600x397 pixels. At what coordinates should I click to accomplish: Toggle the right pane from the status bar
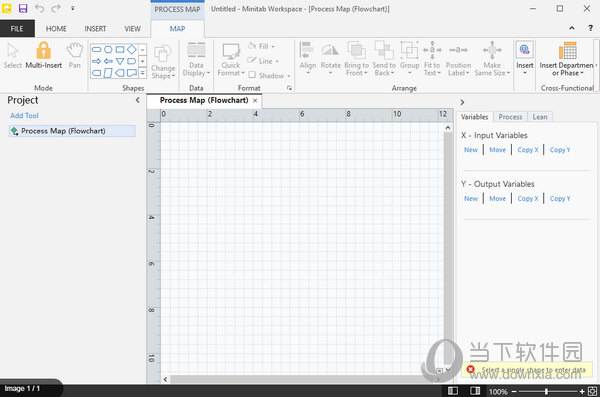point(475,390)
